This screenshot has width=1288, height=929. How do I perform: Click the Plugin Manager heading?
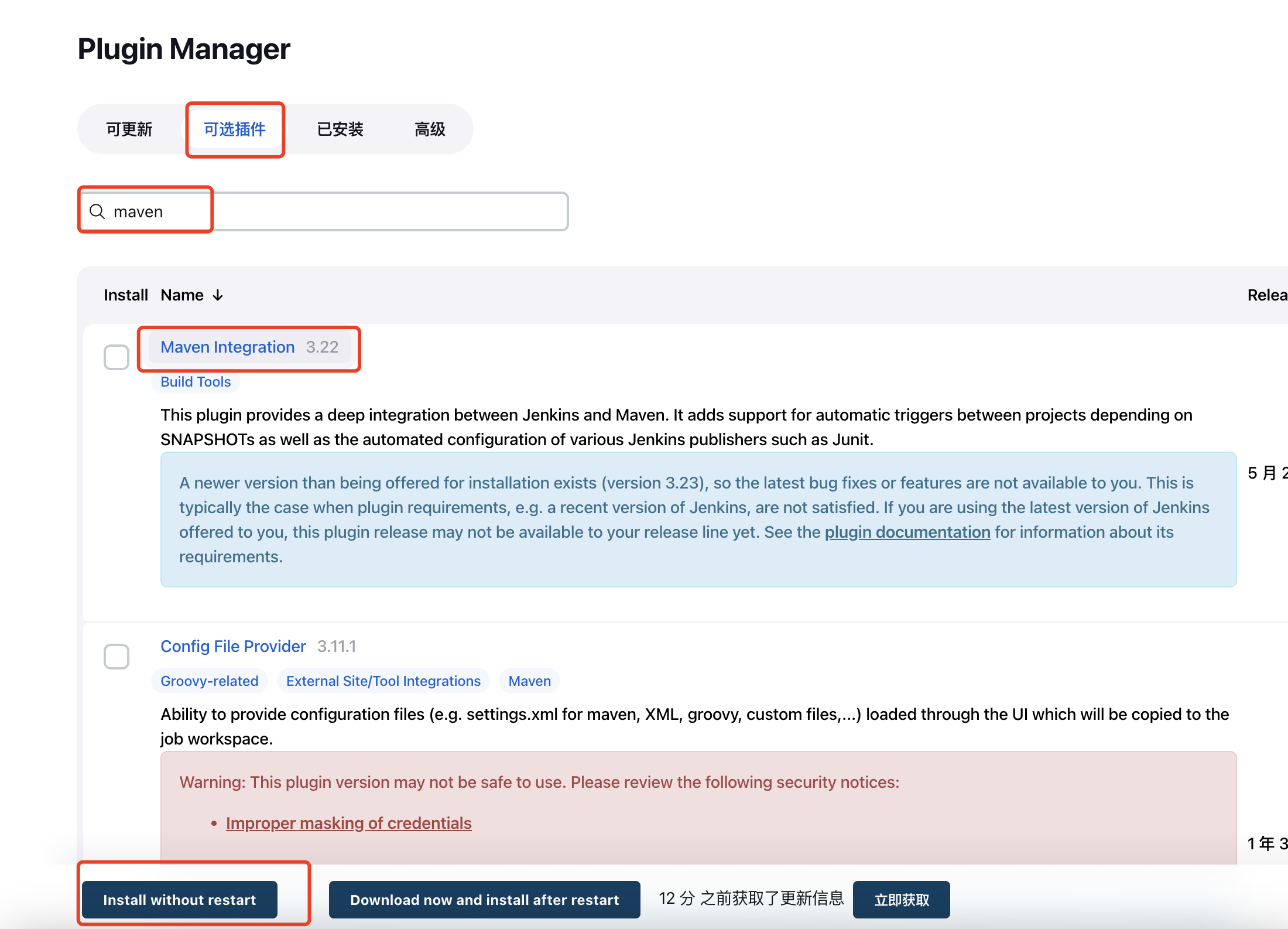[x=184, y=49]
